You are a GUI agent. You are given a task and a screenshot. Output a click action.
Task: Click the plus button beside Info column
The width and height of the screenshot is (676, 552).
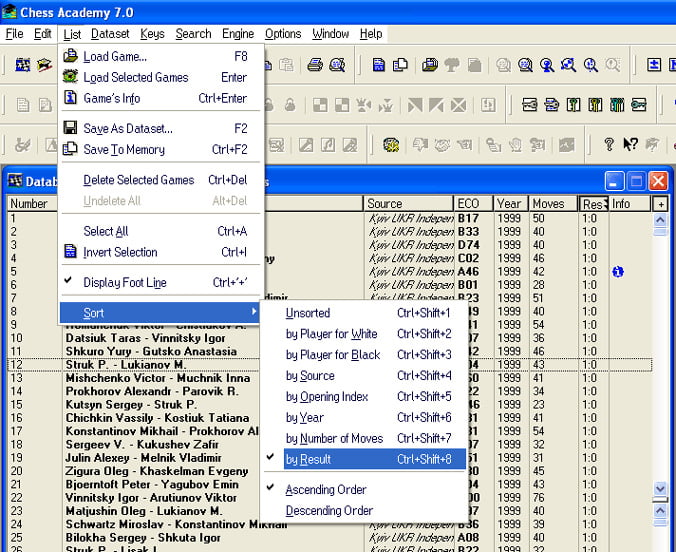660,204
